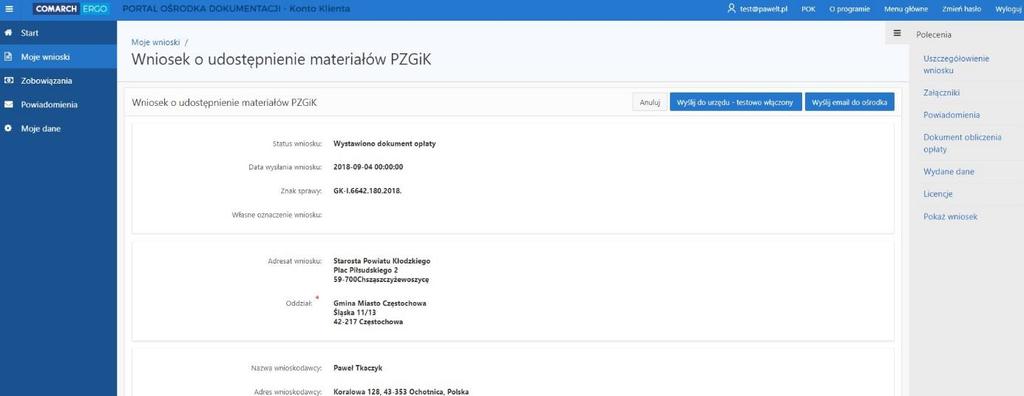Collapse the Polecenia panel hamburger icon
This screenshot has width=1024, height=396.
click(897, 33)
